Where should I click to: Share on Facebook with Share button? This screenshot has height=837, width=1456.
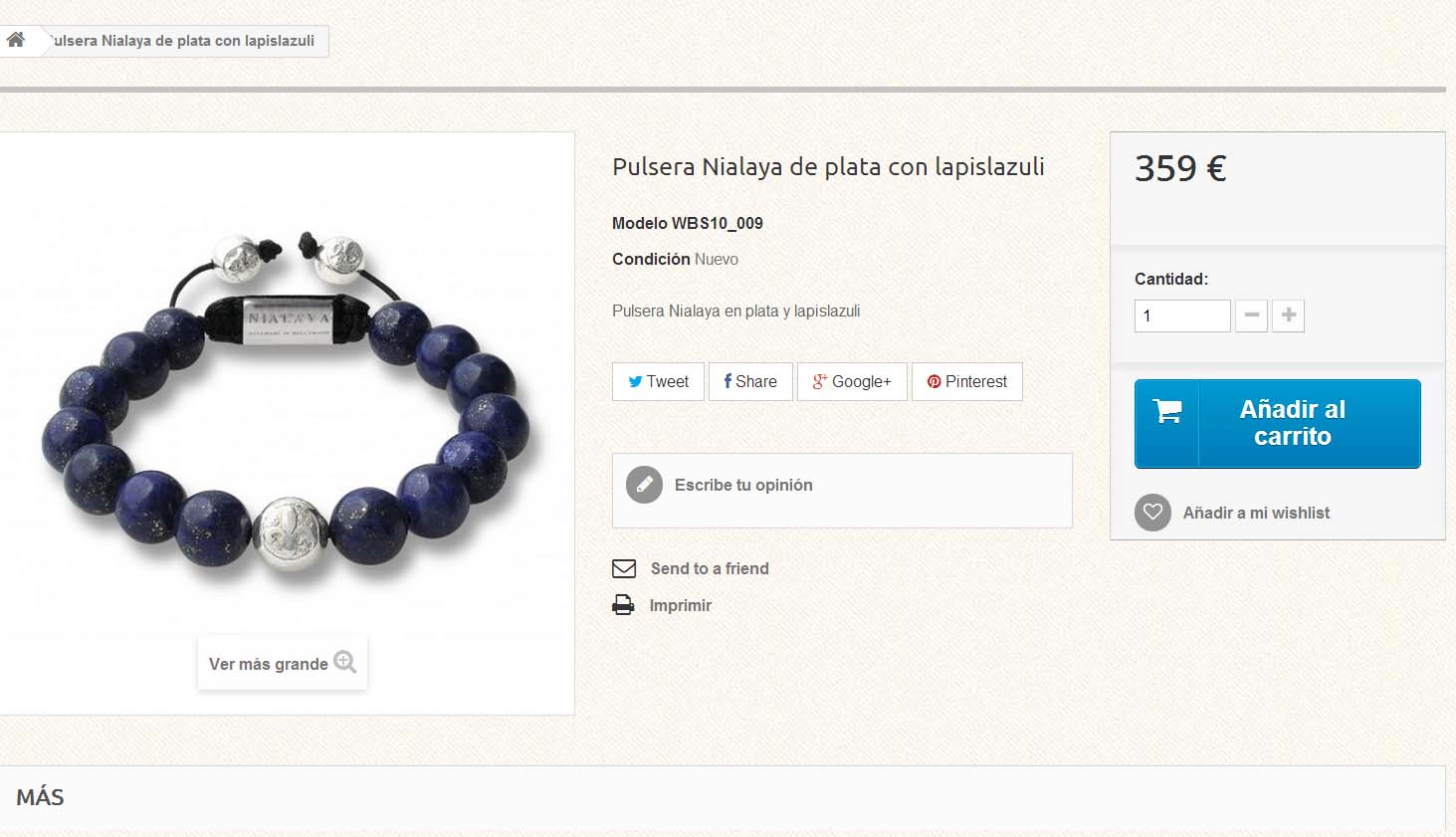tap(750, 381)
